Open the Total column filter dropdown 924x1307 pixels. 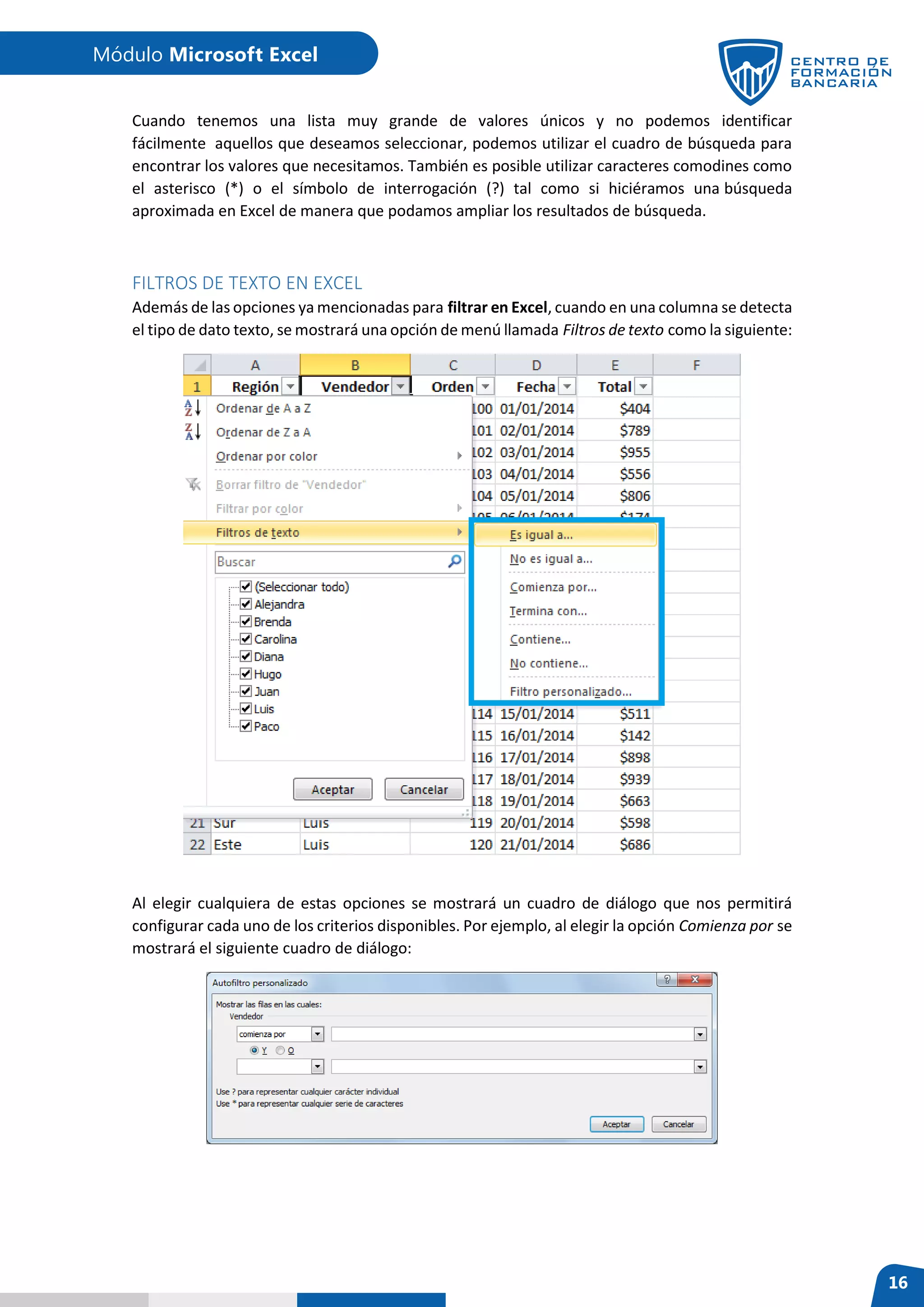[x=643, y=386]
